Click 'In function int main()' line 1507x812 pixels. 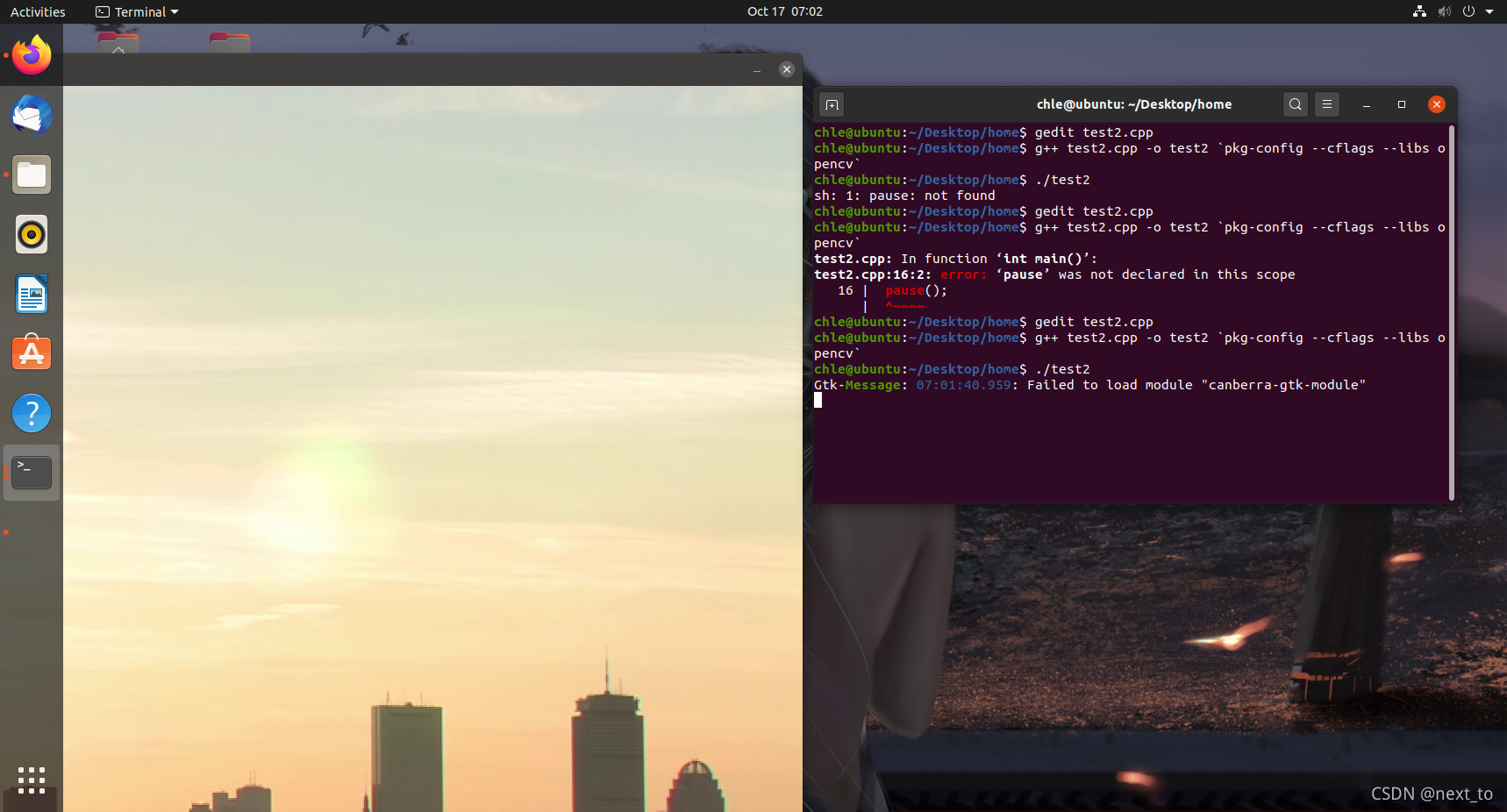point(955,259)
